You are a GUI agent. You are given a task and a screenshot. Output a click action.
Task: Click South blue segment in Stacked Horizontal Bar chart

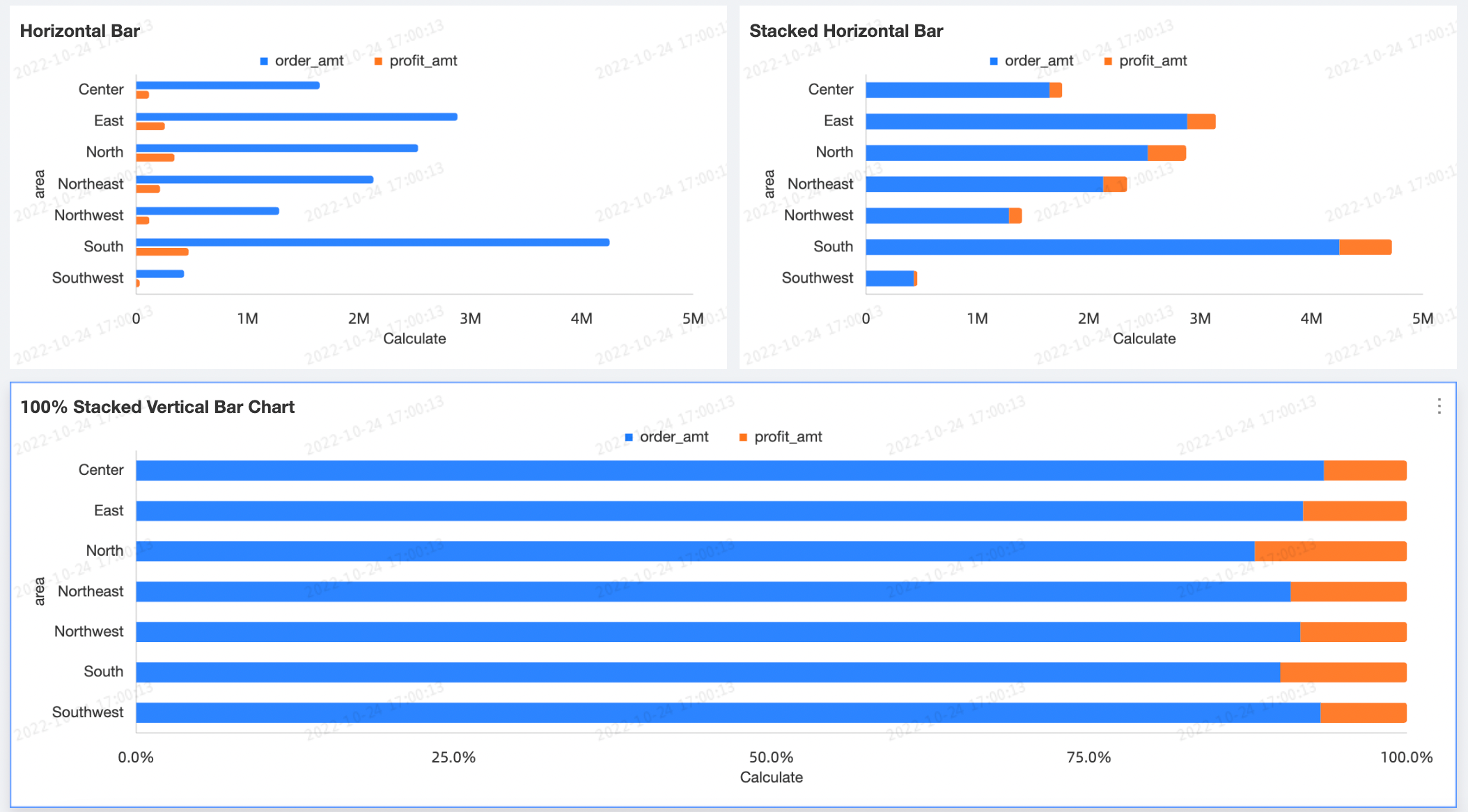[1102, 247]
